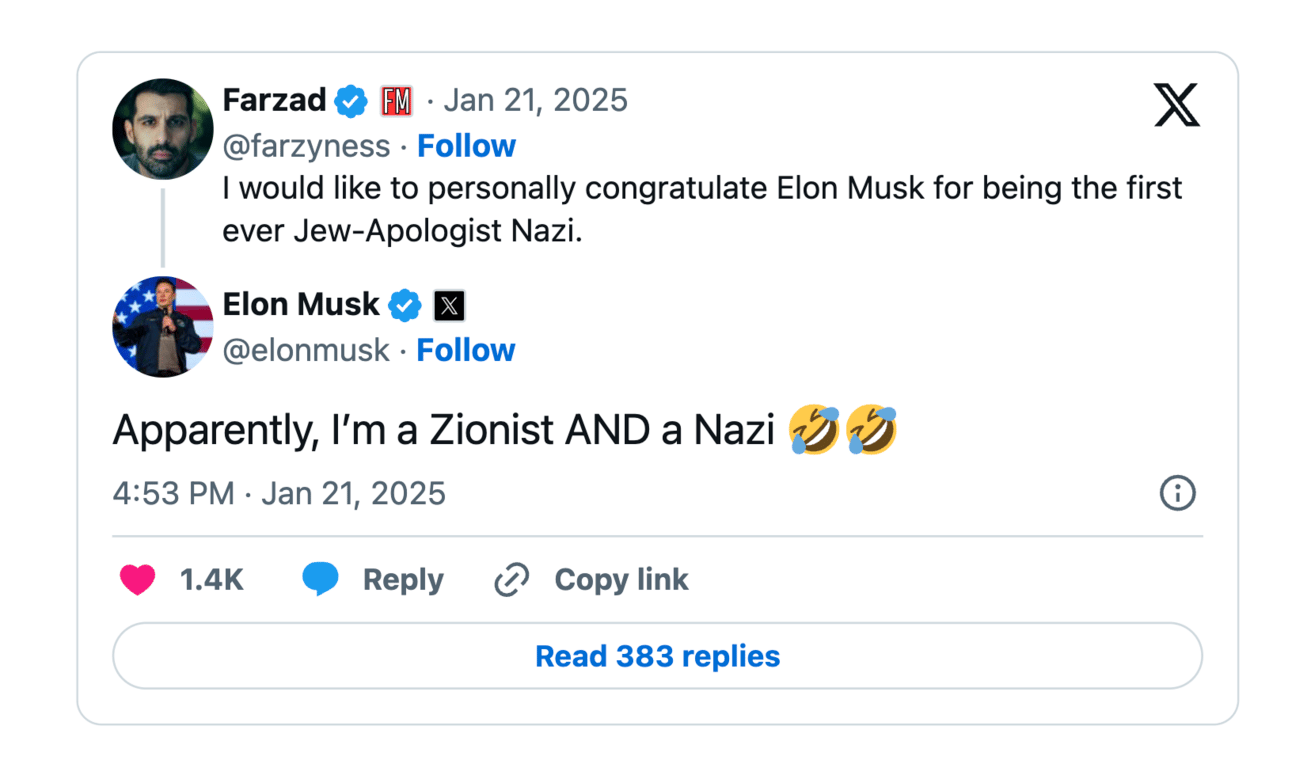Click the red FM badge beside Farzad
Viewport: 1292px width, 779px height.
396,101
